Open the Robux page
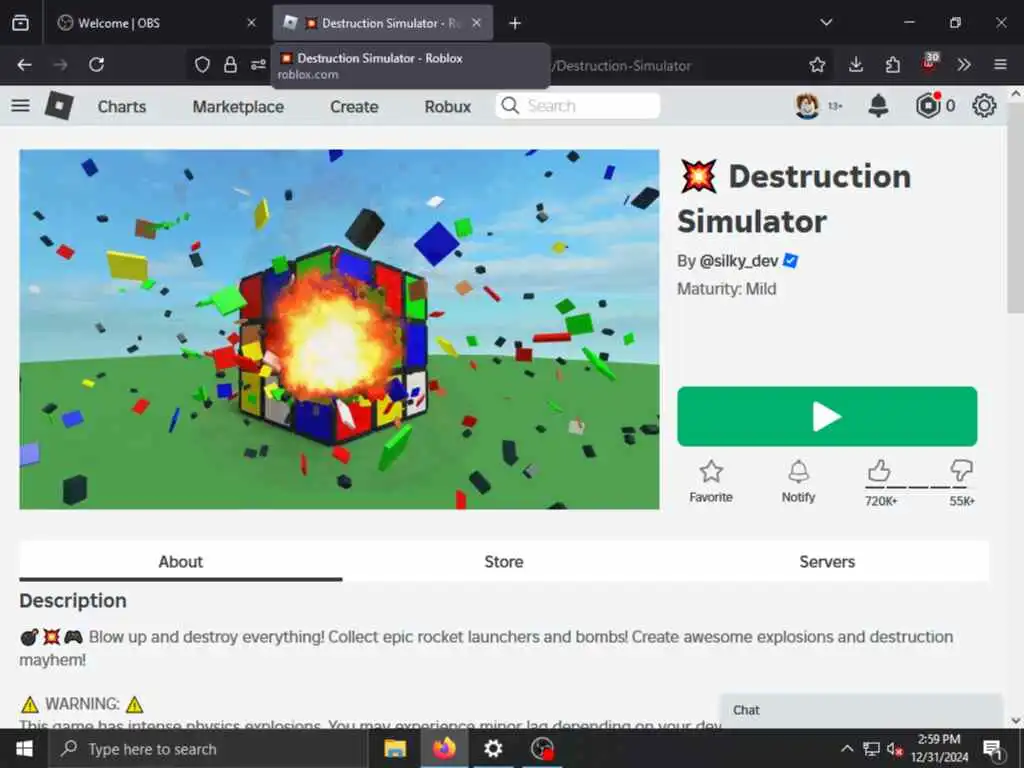1024x768 pixels. click(x=447, y=106)
